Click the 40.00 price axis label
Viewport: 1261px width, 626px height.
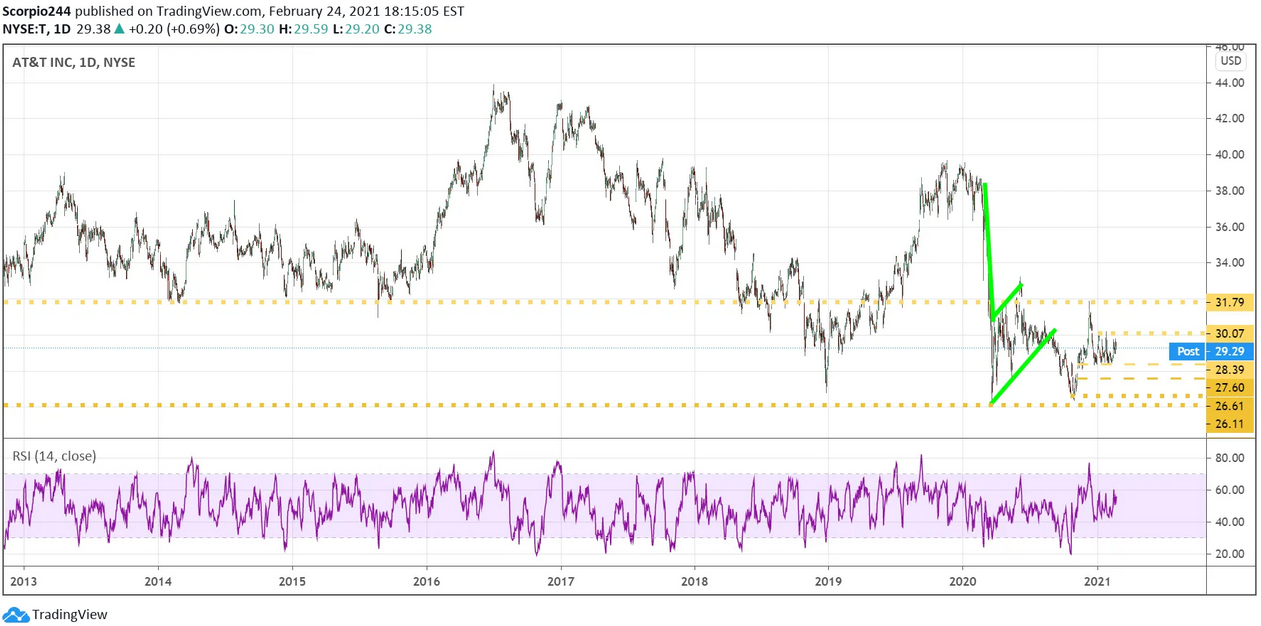pyautogui.click(x=1229, y=154)
